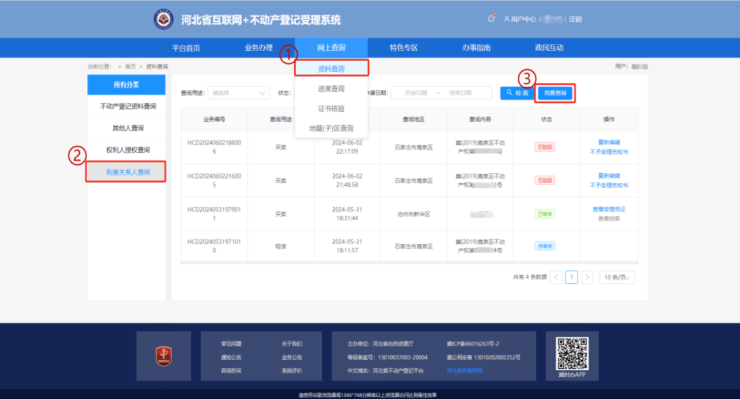Go to 平台首页 tab
Image resolution: width=740 pixels, height=399 pixels.
click(x=186, y=48)
